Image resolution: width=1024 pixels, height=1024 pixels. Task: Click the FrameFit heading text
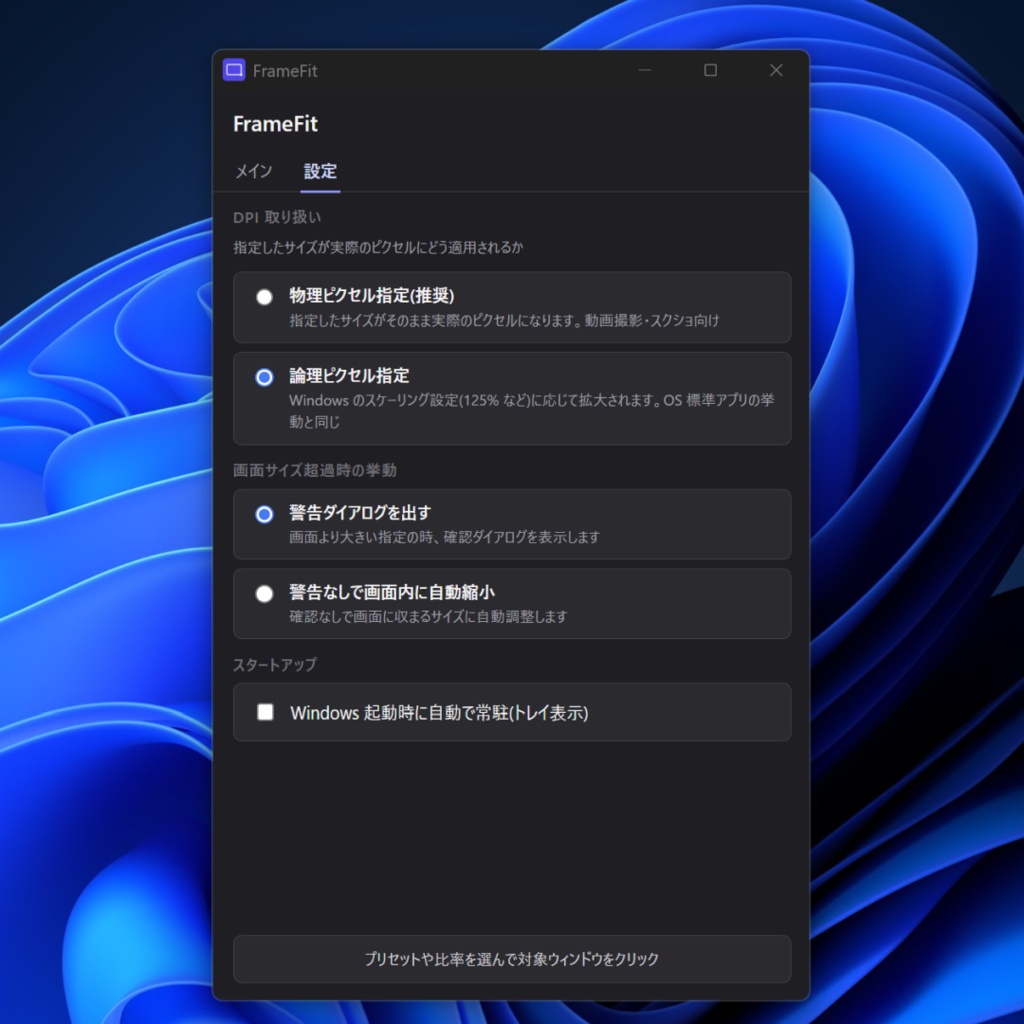[275, 124]
